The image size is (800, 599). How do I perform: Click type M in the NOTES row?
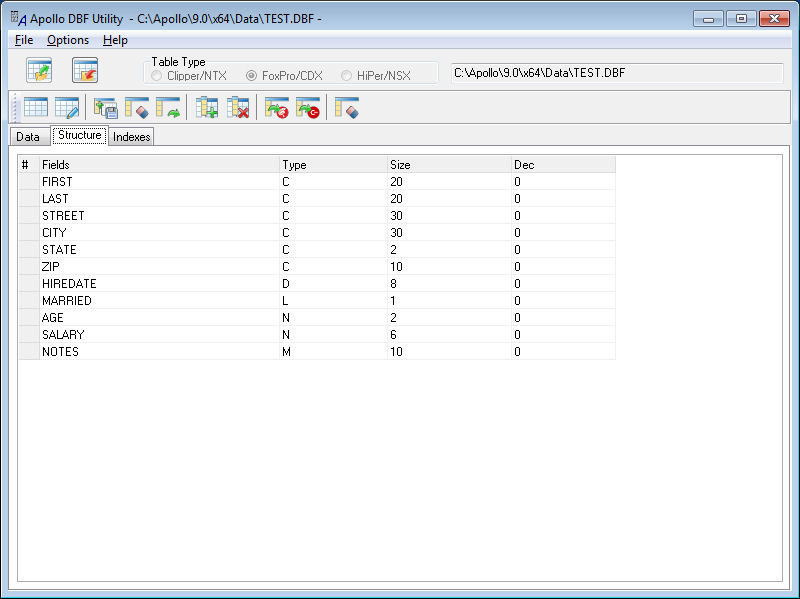pyautogui.click(x=286, y=352)
